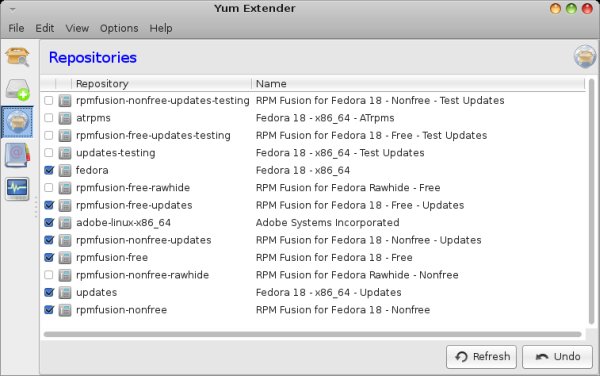Select the text 'Adobe Systems Incorporated'
This screenshot has height=376, width=600.
328,223
